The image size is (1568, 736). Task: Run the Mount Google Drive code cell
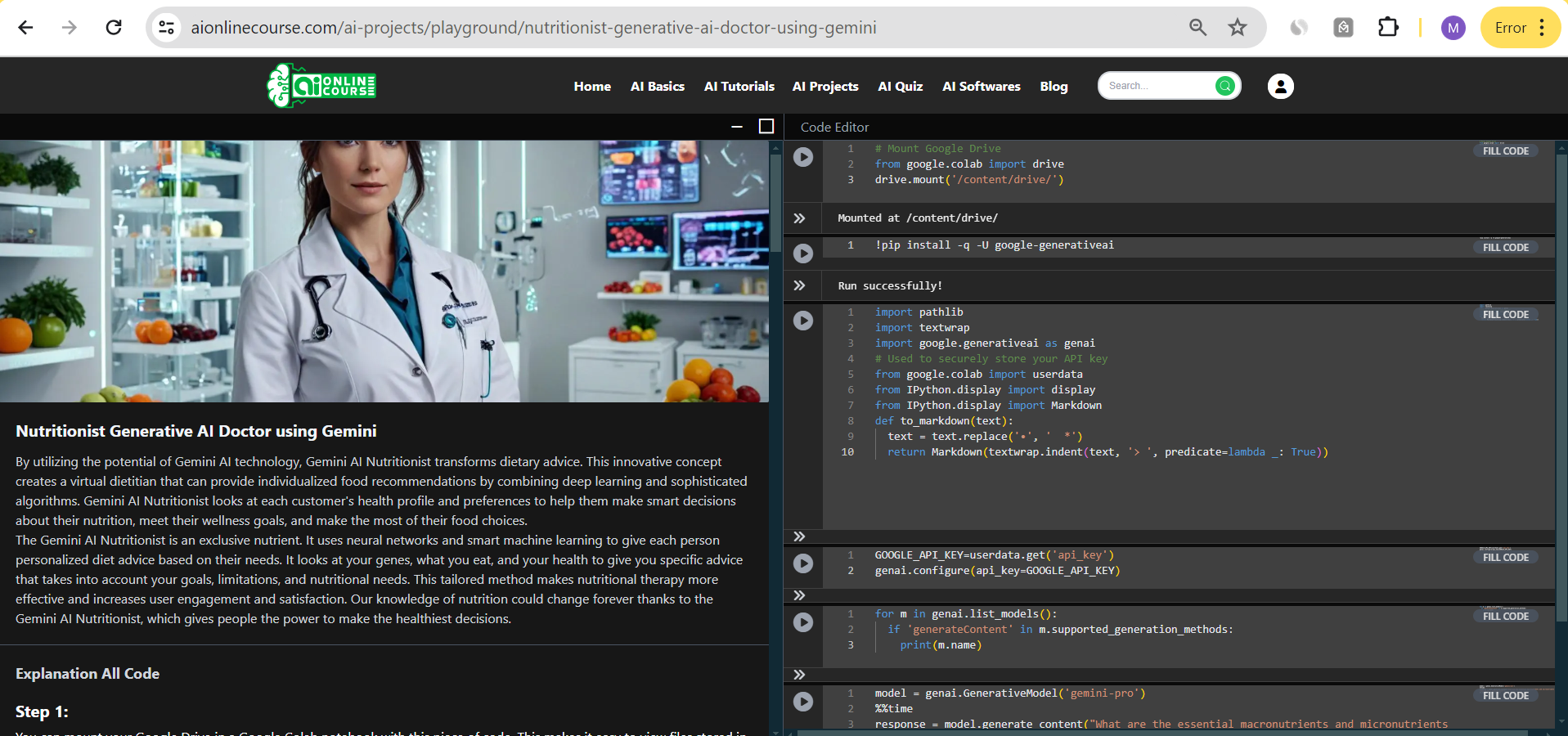pyautogui.click(x=803, y=157)
